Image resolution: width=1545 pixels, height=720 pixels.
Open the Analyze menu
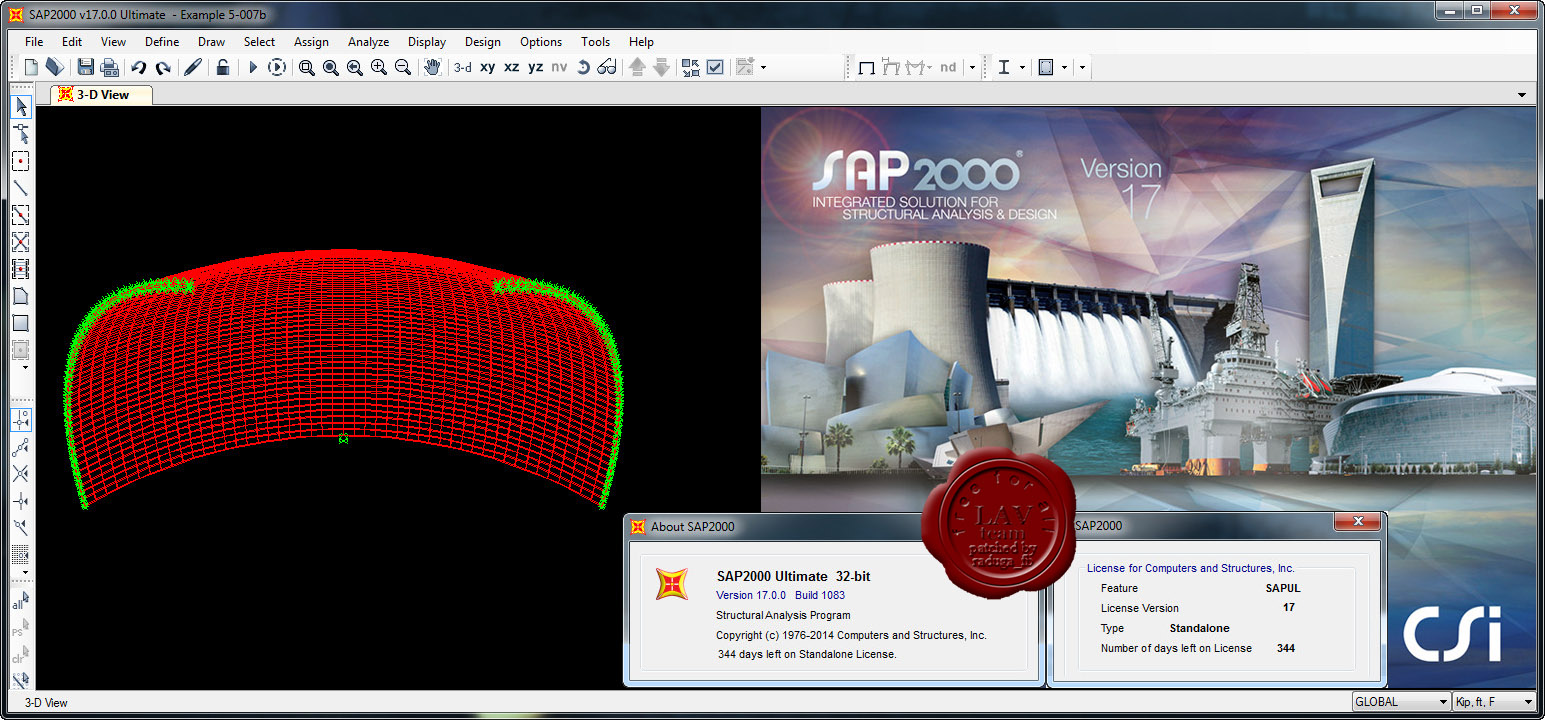click(368, 42)
